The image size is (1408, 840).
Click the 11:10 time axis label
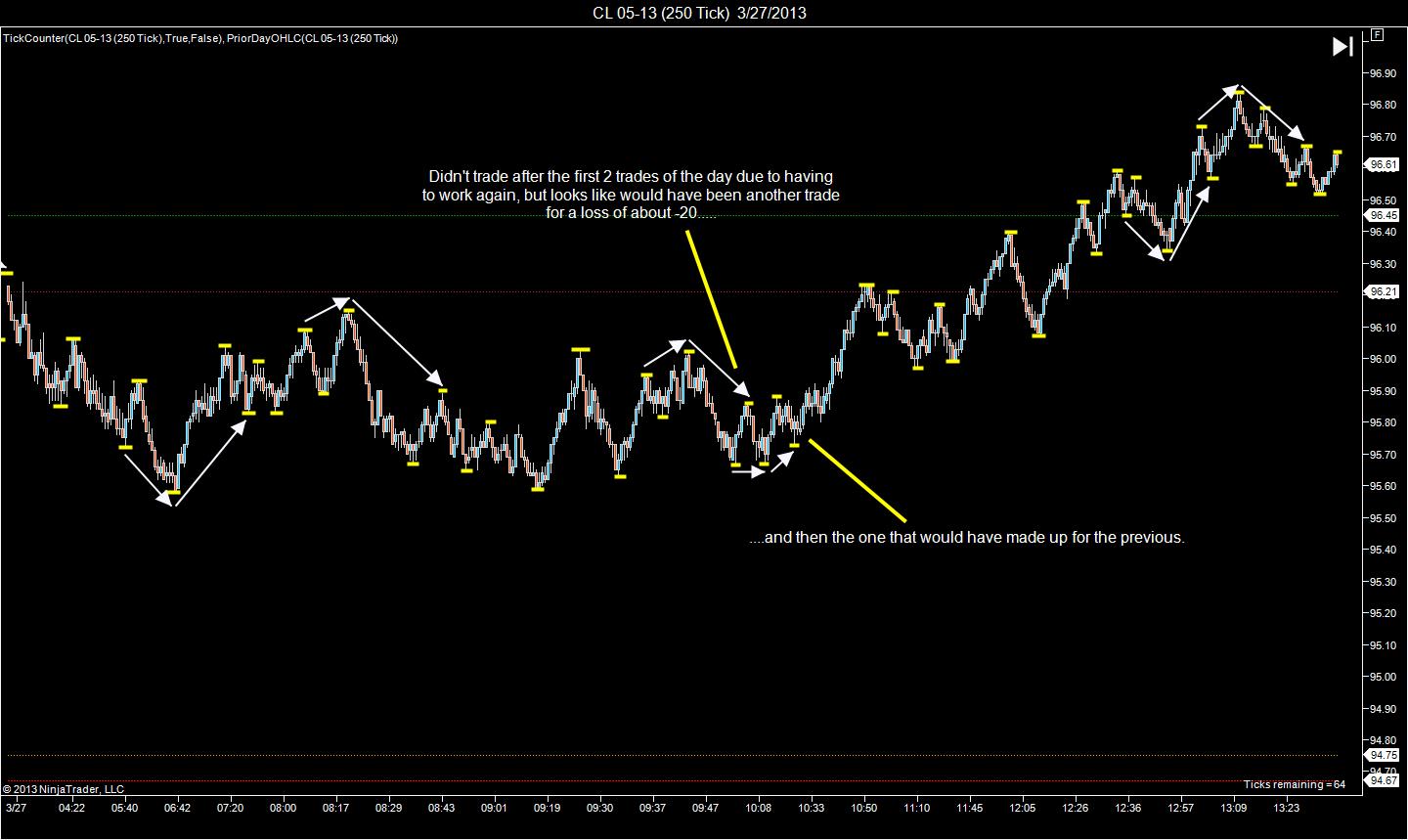916,808
